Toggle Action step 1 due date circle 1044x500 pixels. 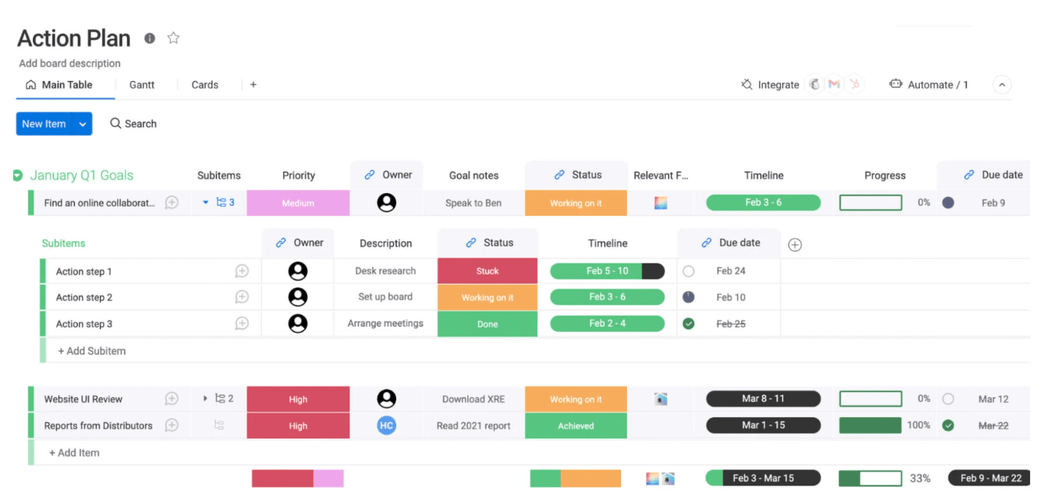(x=688, y=271)
